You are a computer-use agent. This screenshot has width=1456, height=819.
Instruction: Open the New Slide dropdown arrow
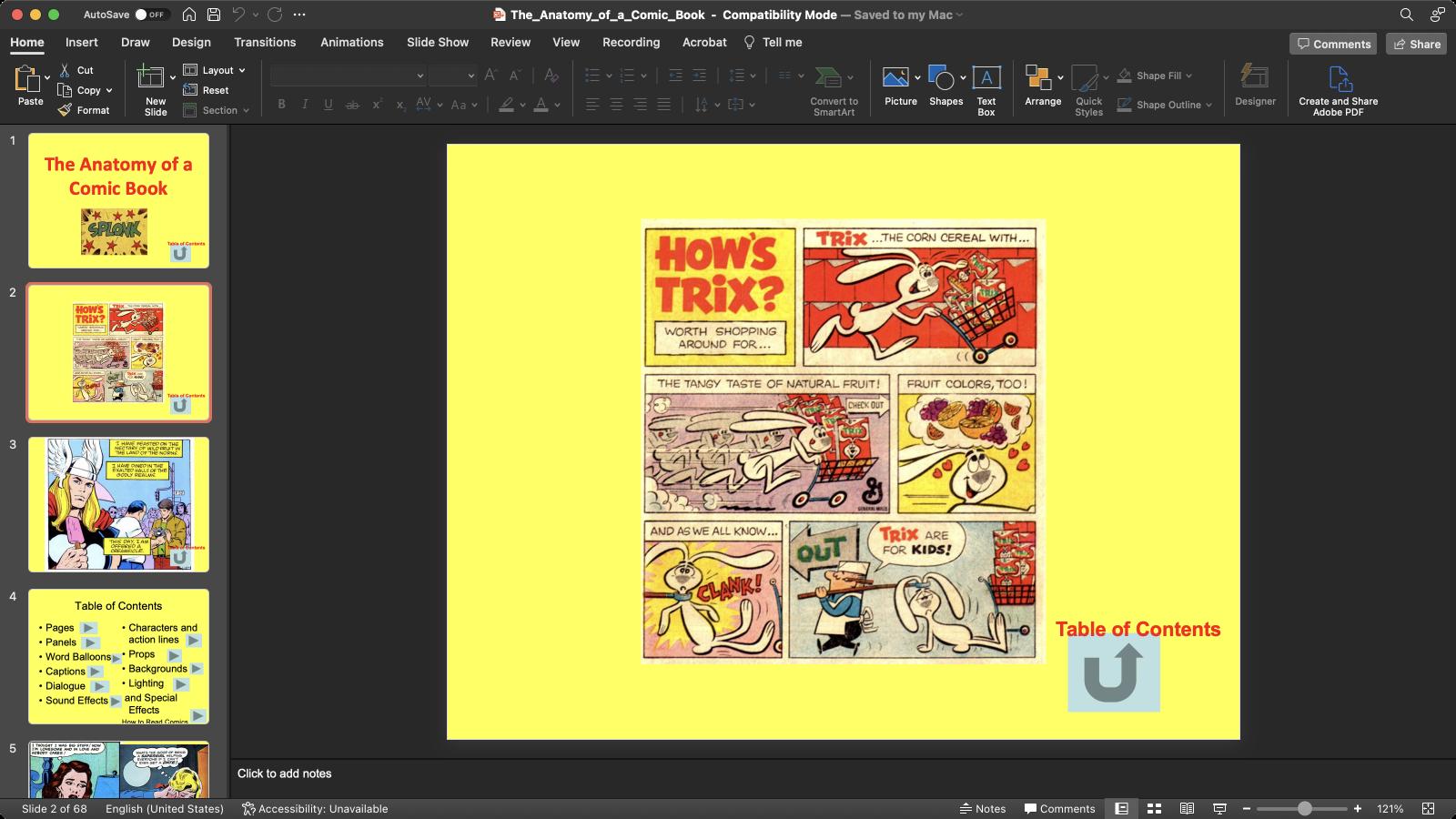(172, 77)
